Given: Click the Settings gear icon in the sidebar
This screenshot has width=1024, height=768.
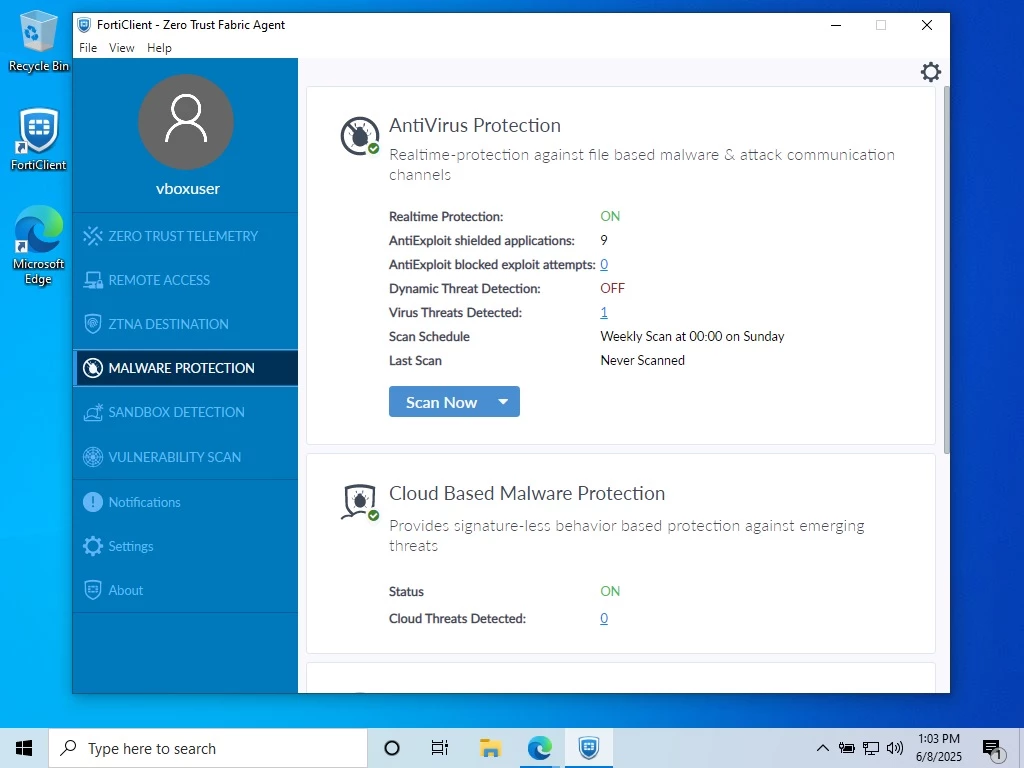Looking at the screenshot, I should point(93,546).
